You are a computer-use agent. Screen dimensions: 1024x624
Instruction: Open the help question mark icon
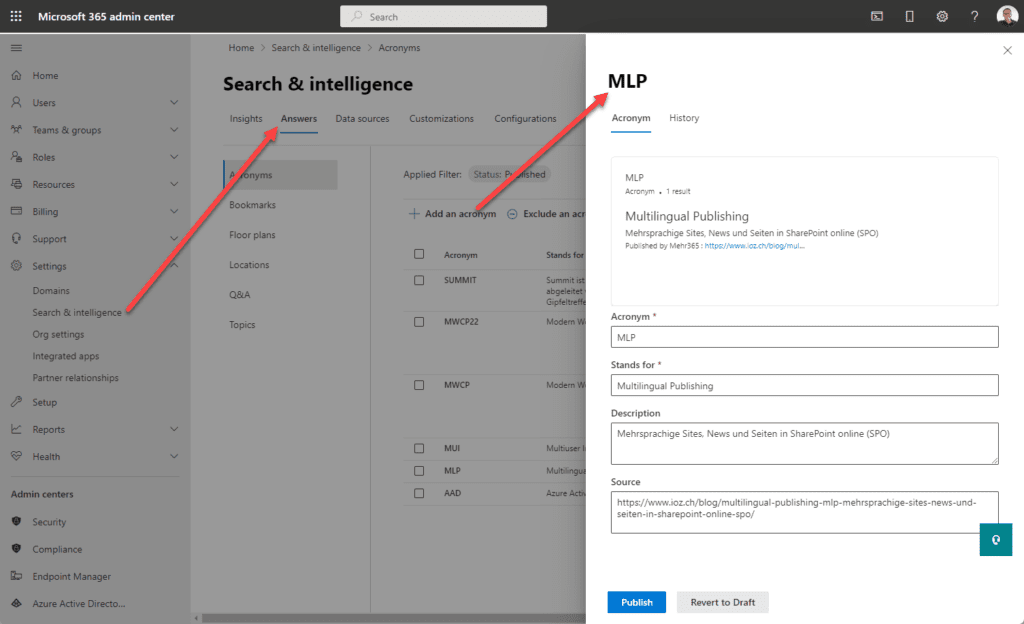click(x=974, y=16)
